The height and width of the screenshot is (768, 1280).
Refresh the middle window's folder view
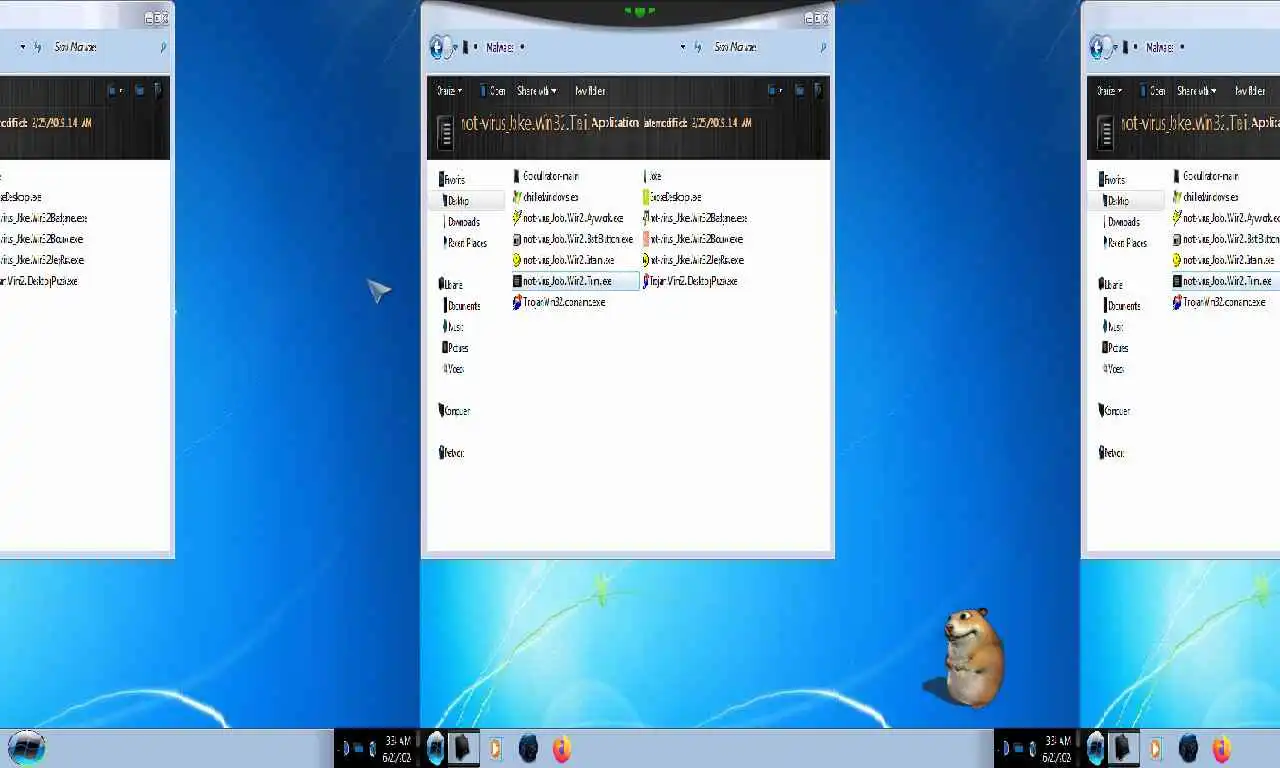click(x=698, y=47)
